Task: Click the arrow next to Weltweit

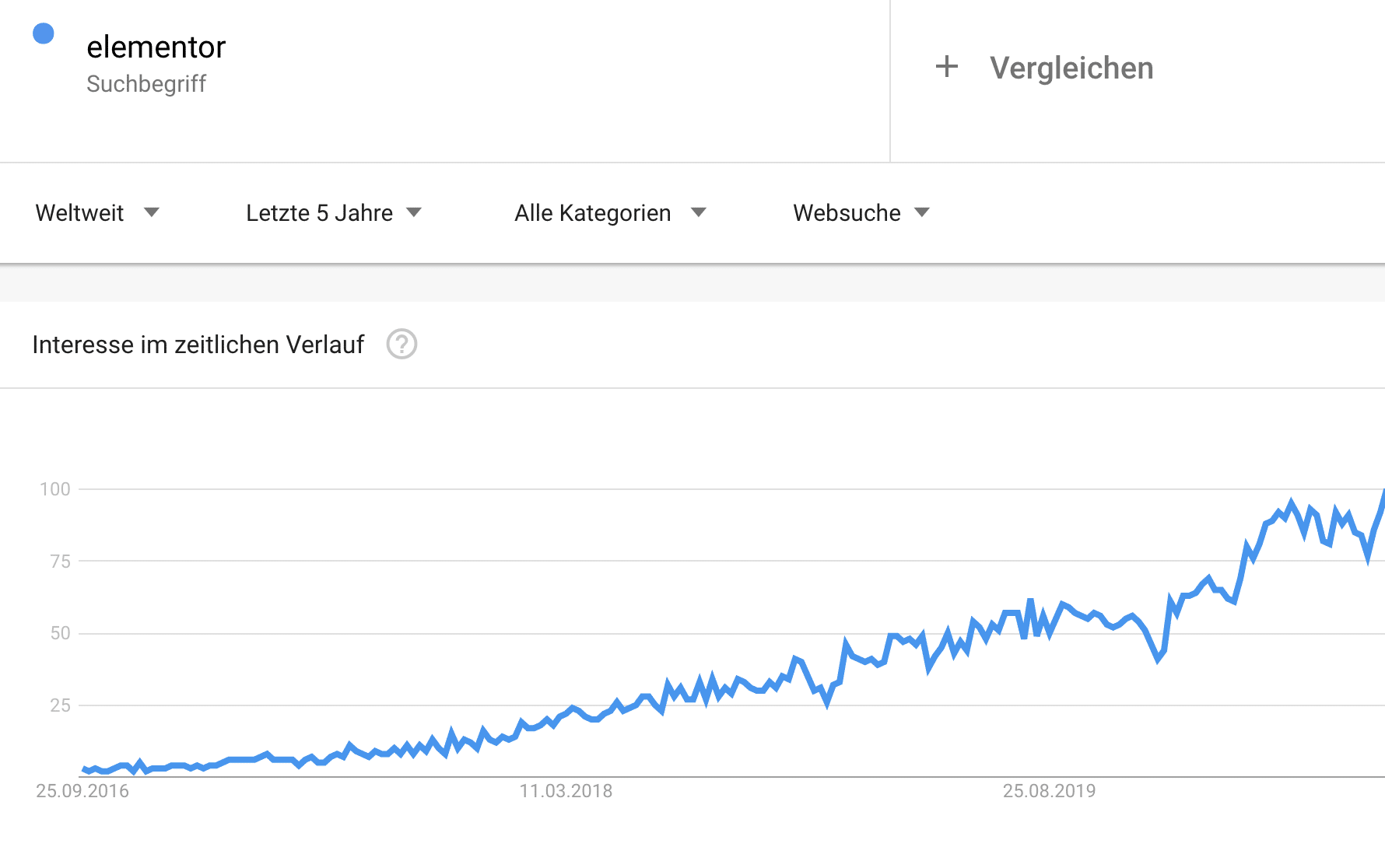Action: click(x=152, y=212)
